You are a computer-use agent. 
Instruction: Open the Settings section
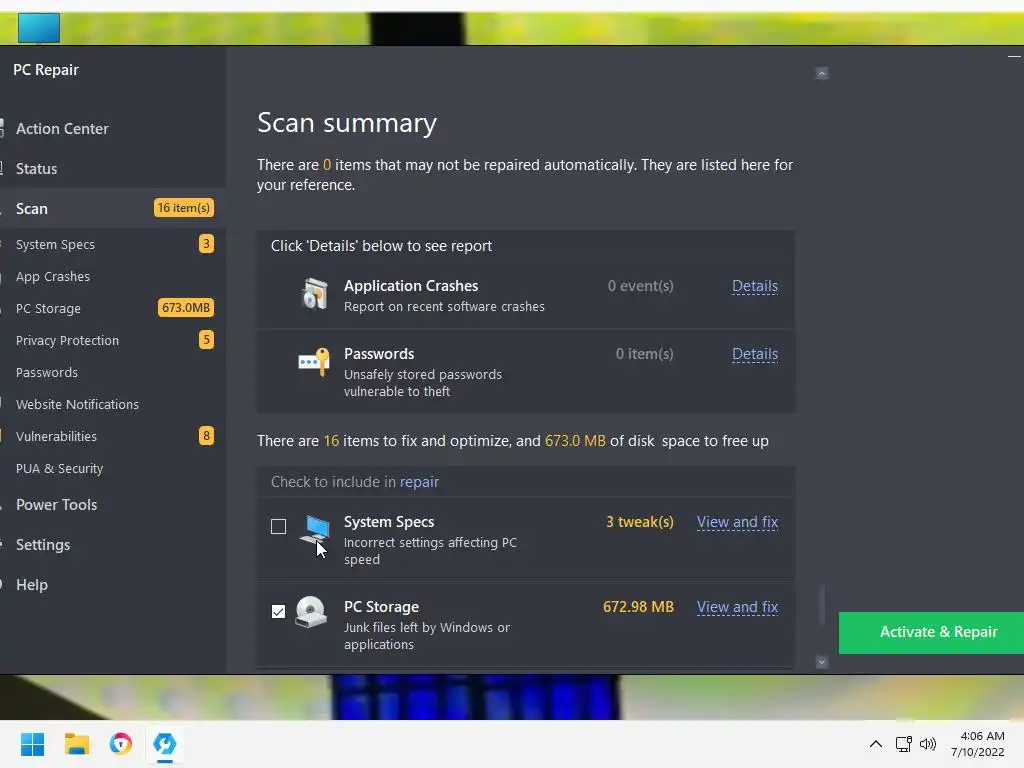coord(43,545)
